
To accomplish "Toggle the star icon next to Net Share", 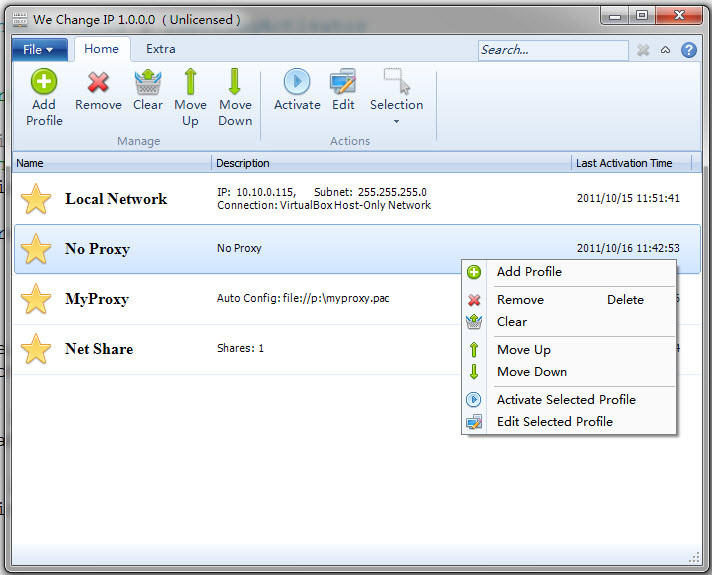I will (36, 349).
